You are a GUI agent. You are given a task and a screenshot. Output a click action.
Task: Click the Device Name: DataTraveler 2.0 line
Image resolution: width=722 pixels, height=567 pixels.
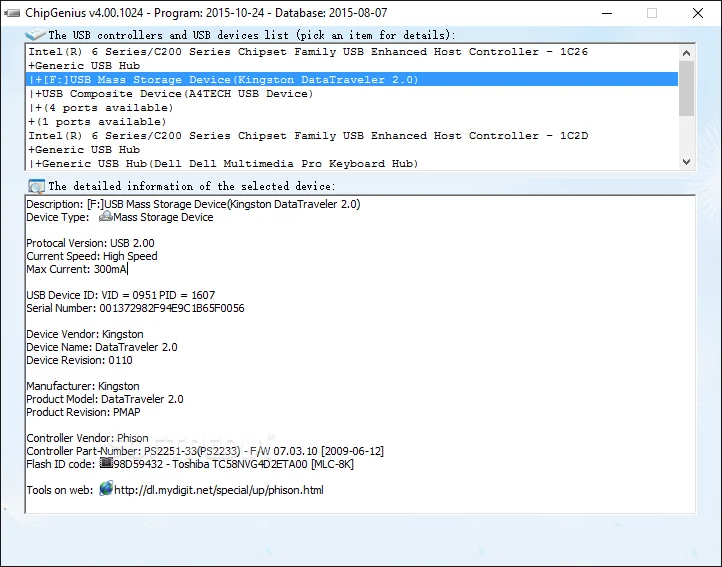pyautogui.click(x=102, y=347)
